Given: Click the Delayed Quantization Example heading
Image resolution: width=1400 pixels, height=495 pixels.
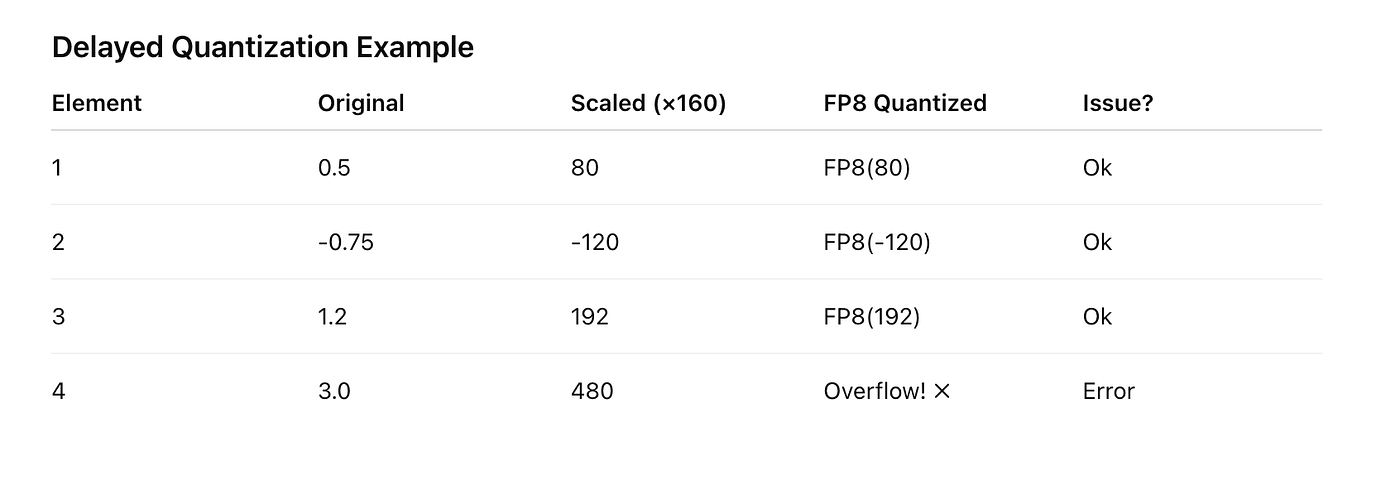Looking at the screenshot, I should [262, 47].
